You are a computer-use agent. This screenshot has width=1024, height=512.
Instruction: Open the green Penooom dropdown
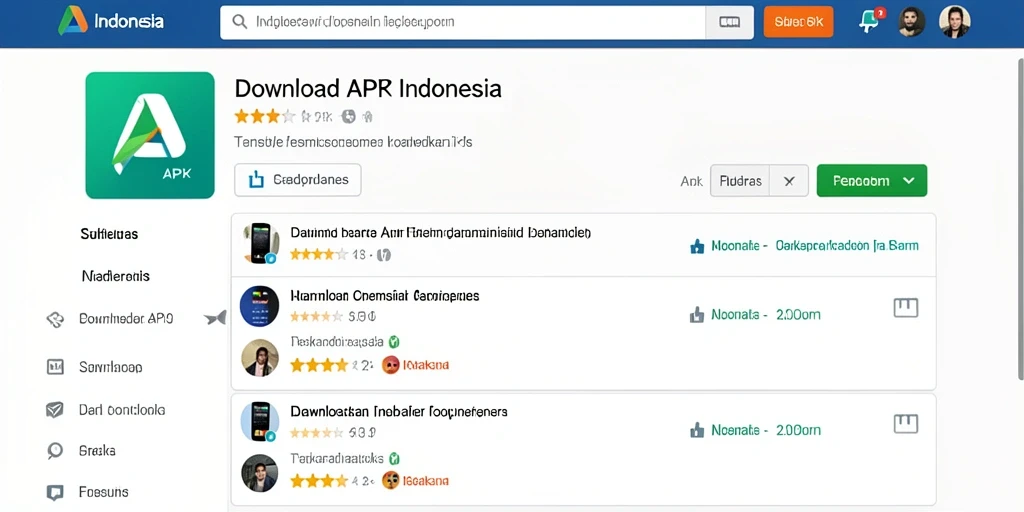click(x=872, y=181)
